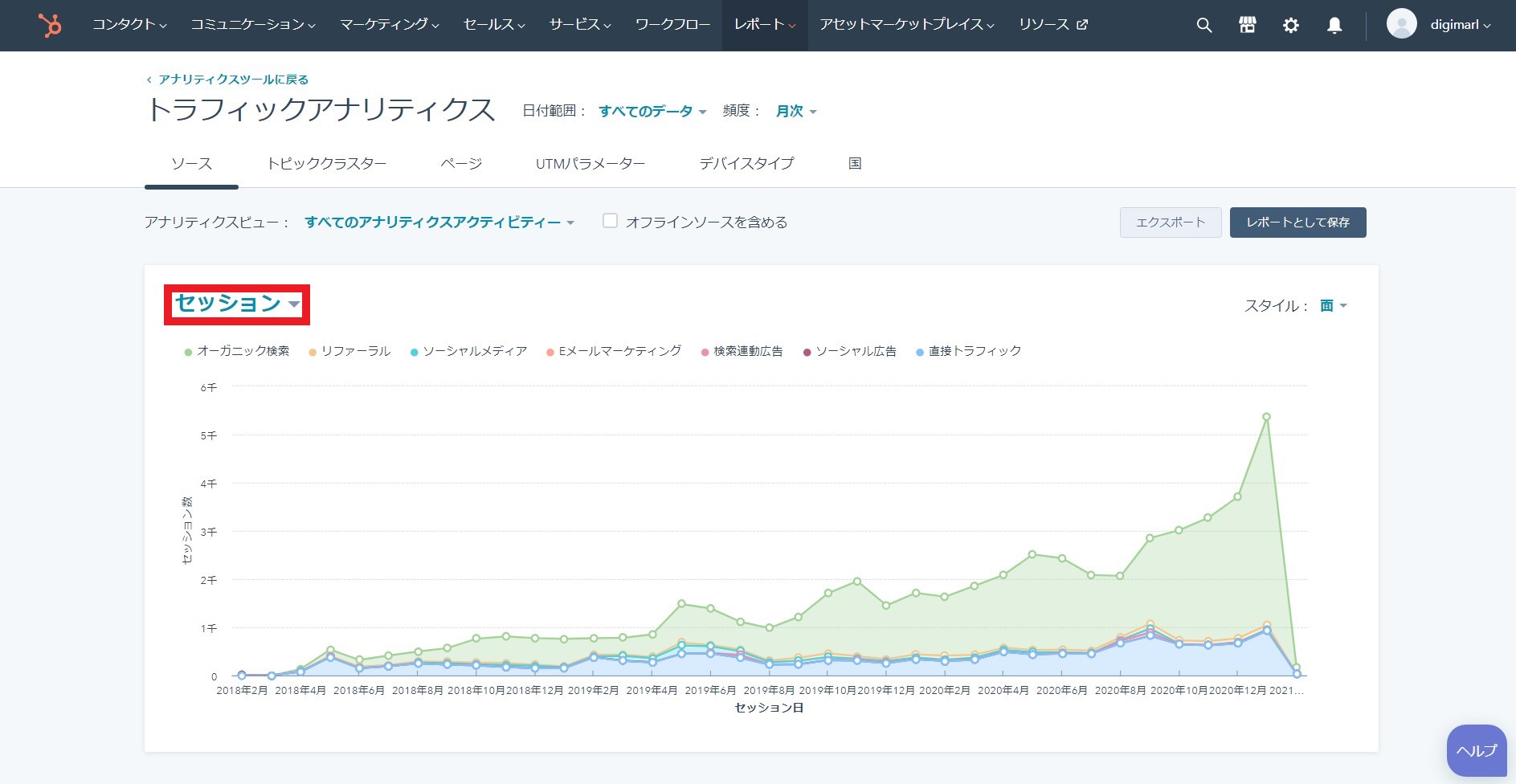The image size is (1516, 784).
Task: Open the ヘルプ chat button
Action: pyautogui.click(x=1476, y=751)
